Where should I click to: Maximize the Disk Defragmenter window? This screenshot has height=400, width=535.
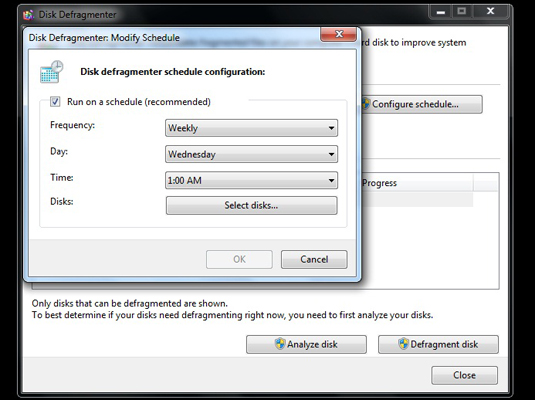[462, 12]
